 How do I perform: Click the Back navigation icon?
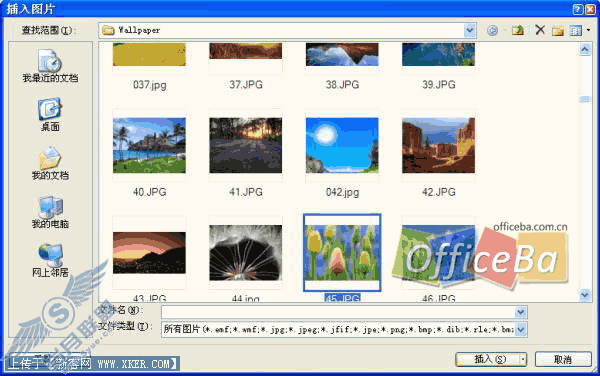pos(492,30)
